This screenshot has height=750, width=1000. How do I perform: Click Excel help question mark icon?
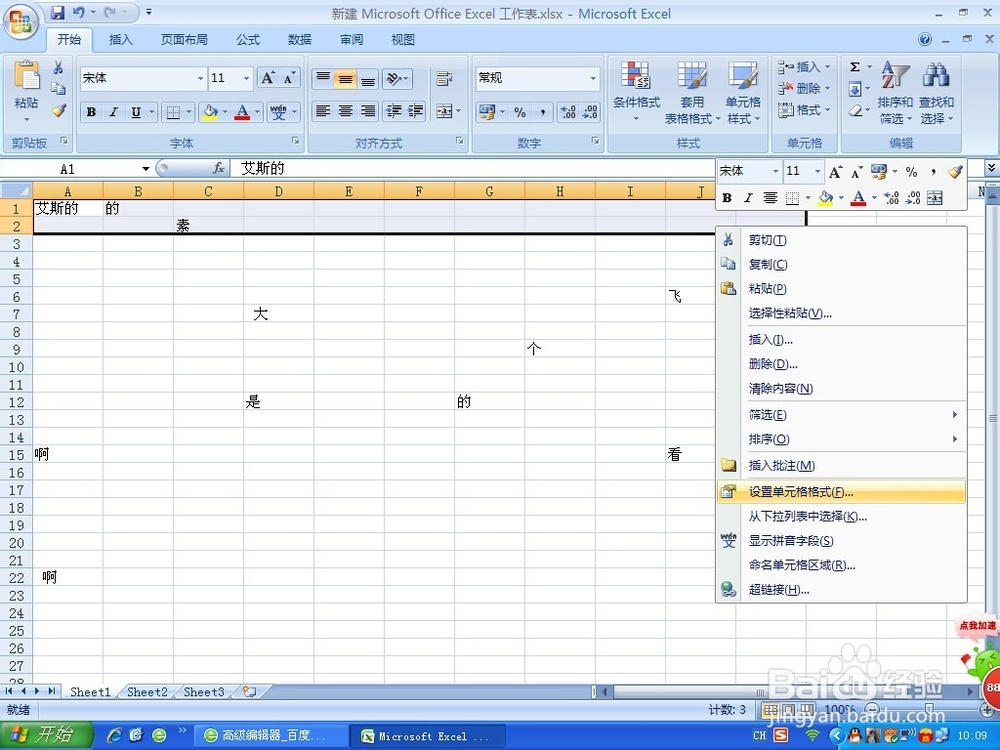click(925, 40)
